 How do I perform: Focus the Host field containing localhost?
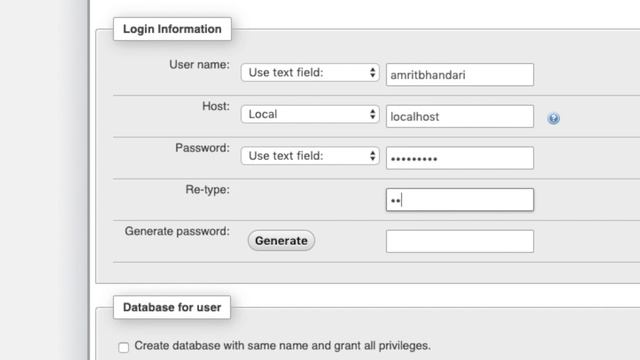[460, 116]
